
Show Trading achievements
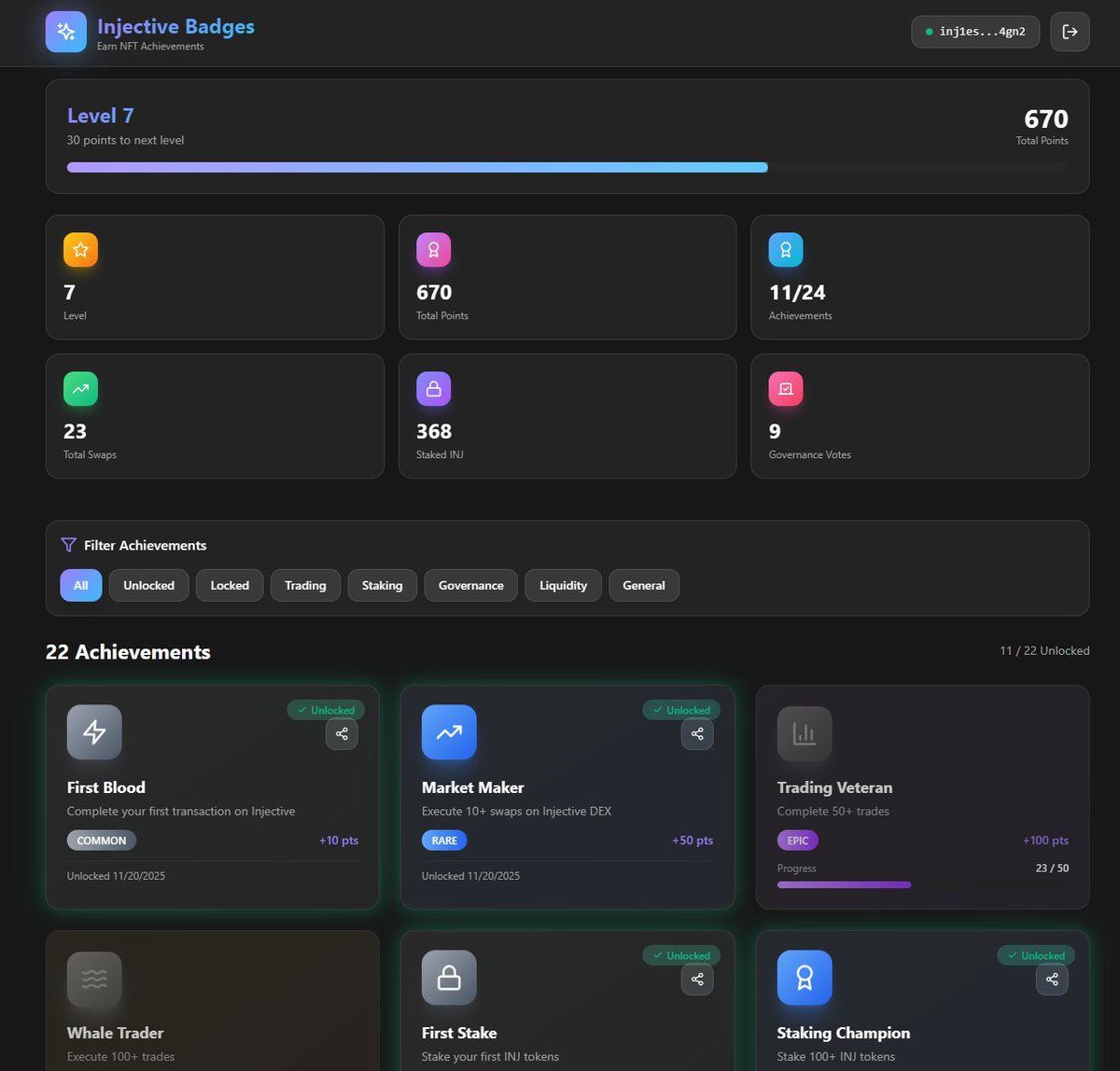click(305, 586)
